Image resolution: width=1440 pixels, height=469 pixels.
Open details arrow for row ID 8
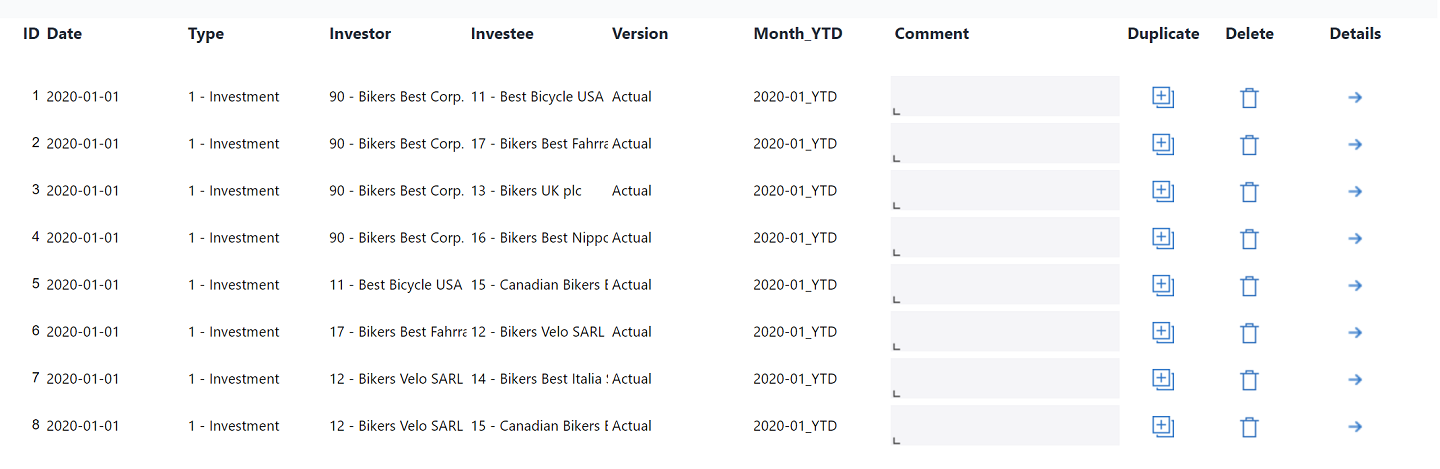tap(1355, 426)
